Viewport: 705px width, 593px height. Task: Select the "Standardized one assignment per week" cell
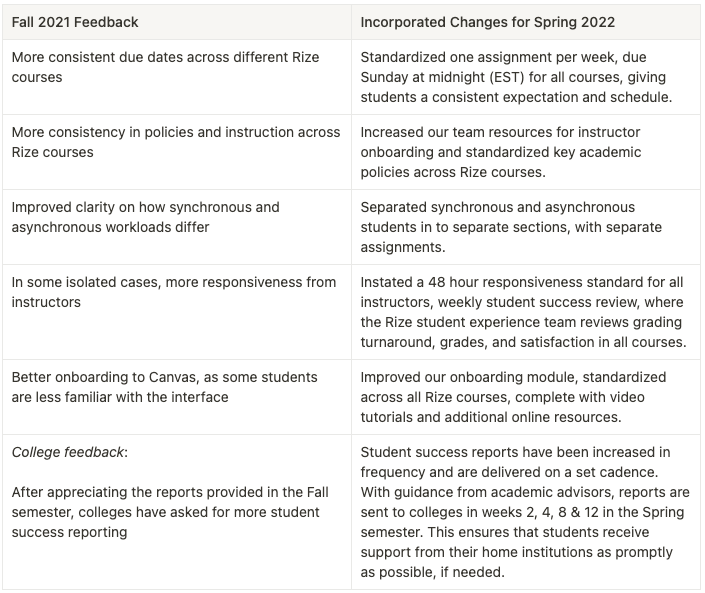[513, 77]
